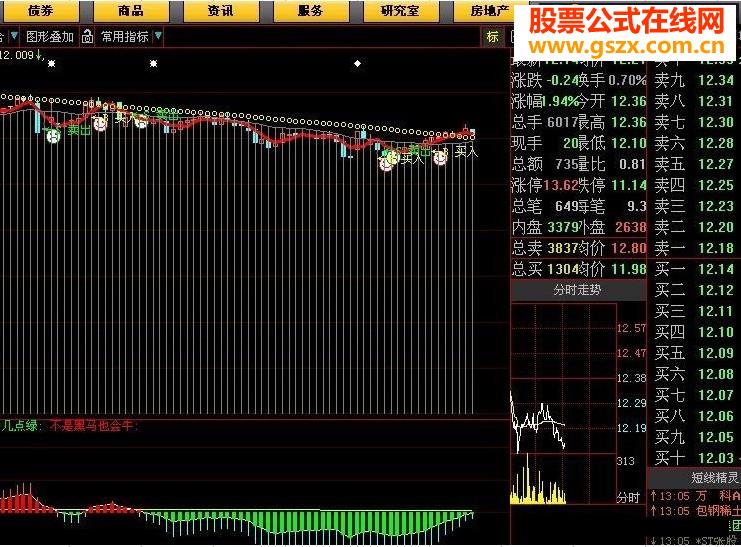741x547 pixels.
Task: Open the 债券 tab
Action: [x=40, y=11]
